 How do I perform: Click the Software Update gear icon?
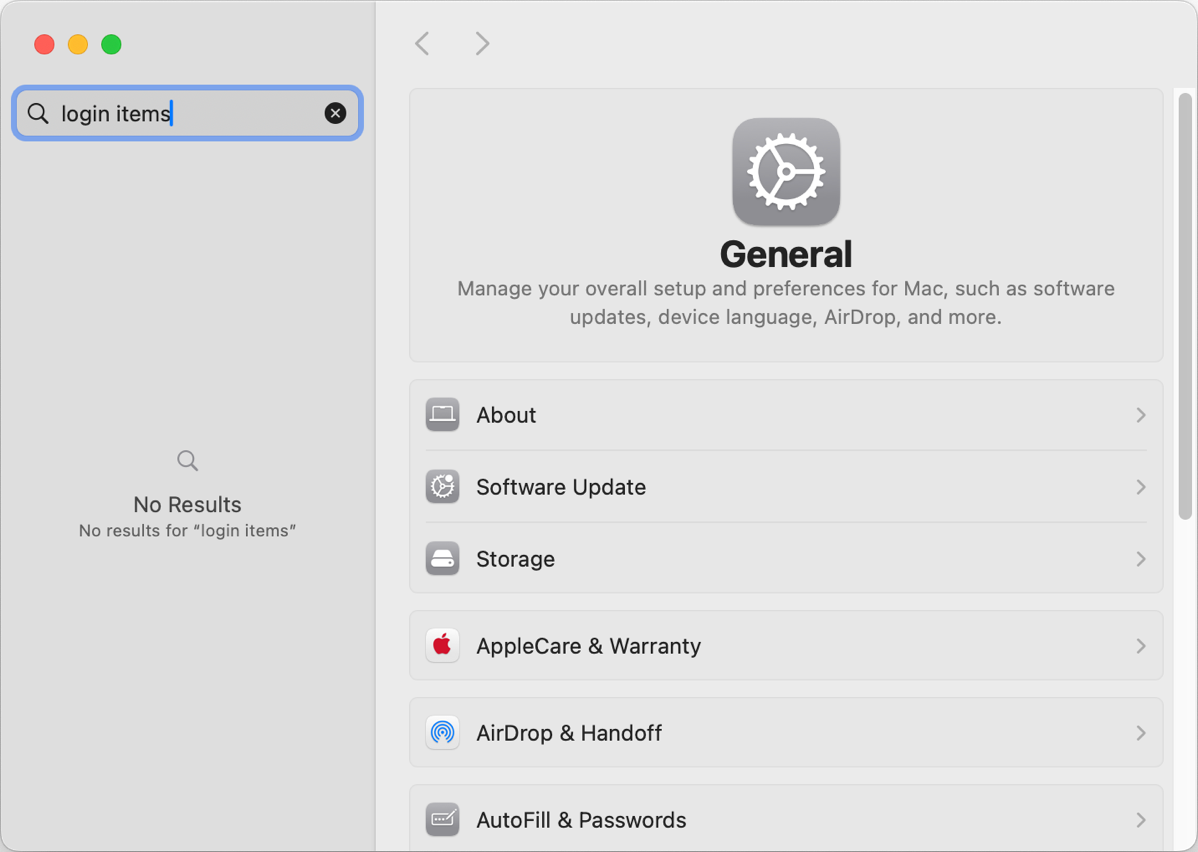tap(442, 487)
